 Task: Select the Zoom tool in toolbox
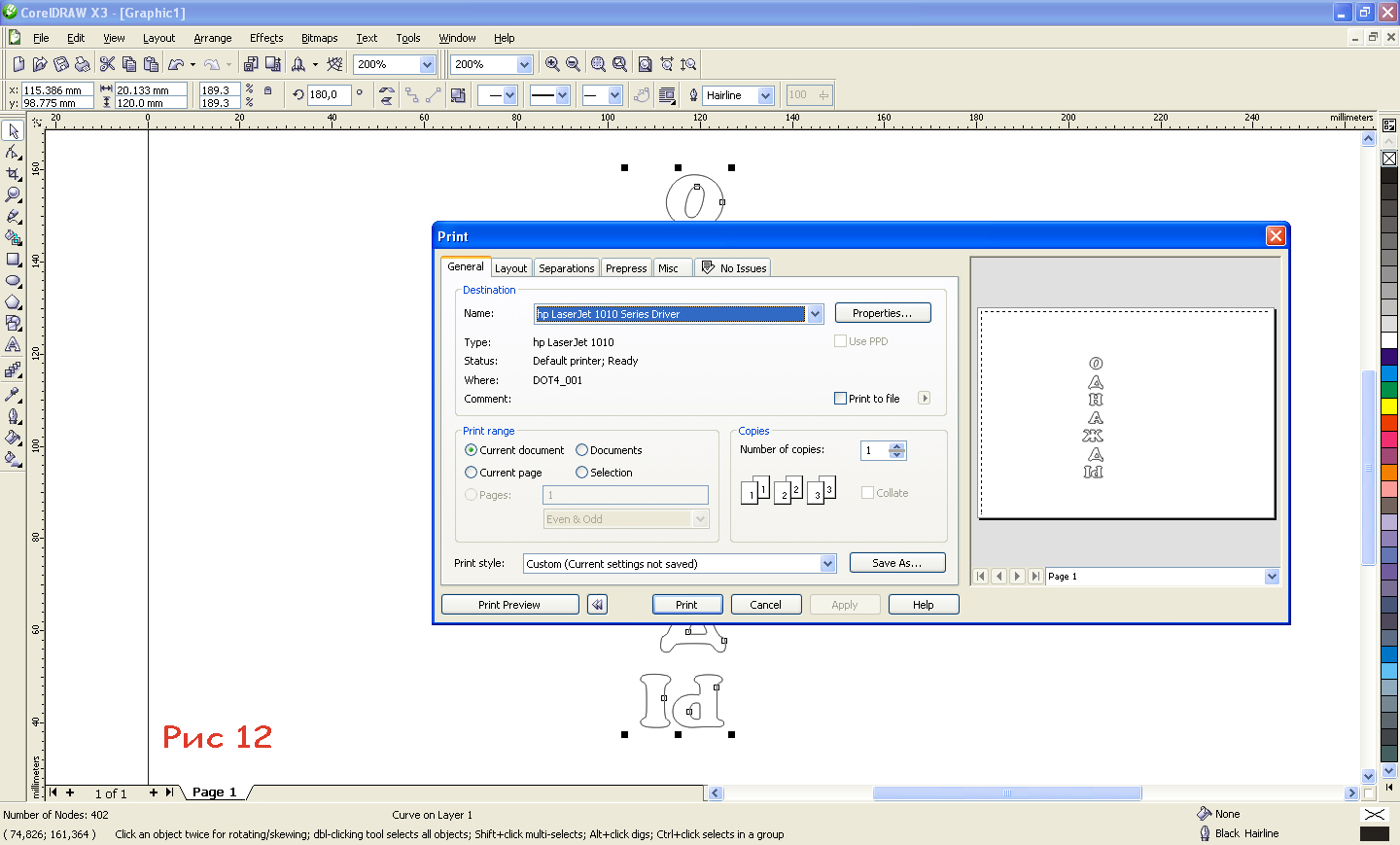(13, 194)
